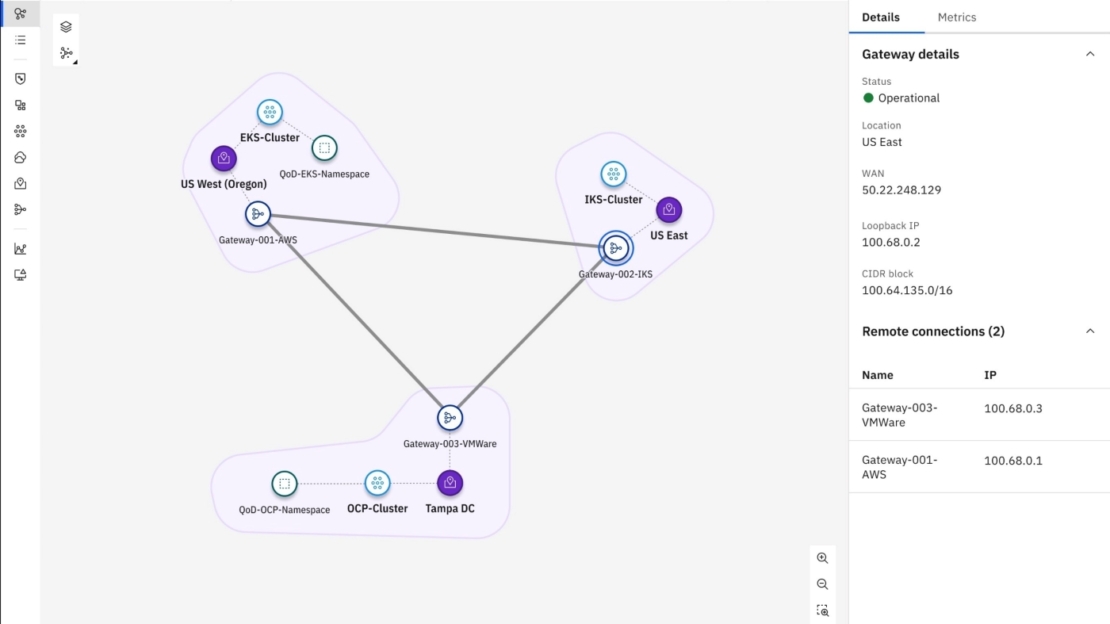Click the gateway branching icon in the sidebar

click(20, 209)
